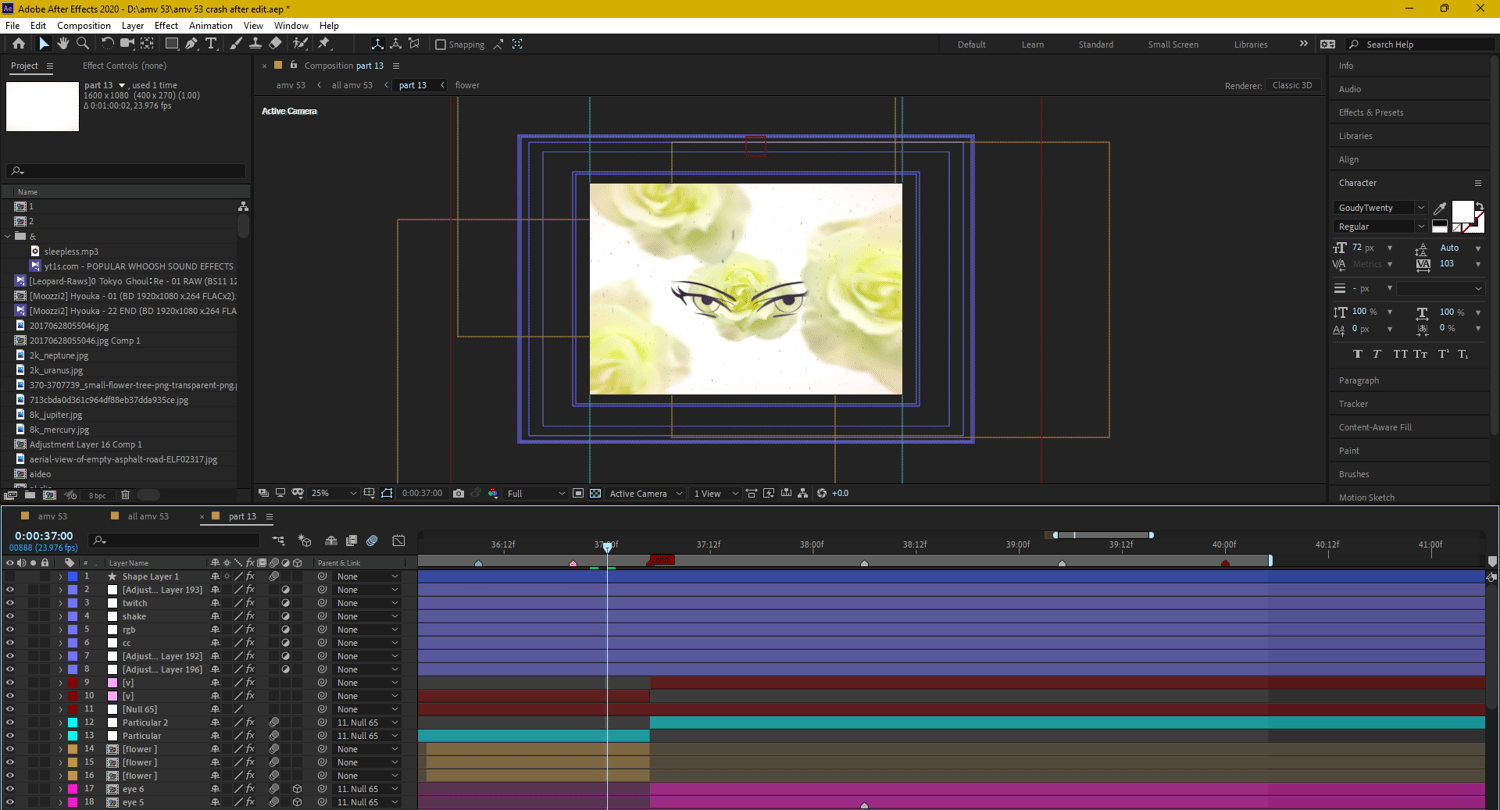The width and height of the screenshot is (1500, 810).
Task: Open the 25% magnification dropdown
Action: [x=333, y=493]
